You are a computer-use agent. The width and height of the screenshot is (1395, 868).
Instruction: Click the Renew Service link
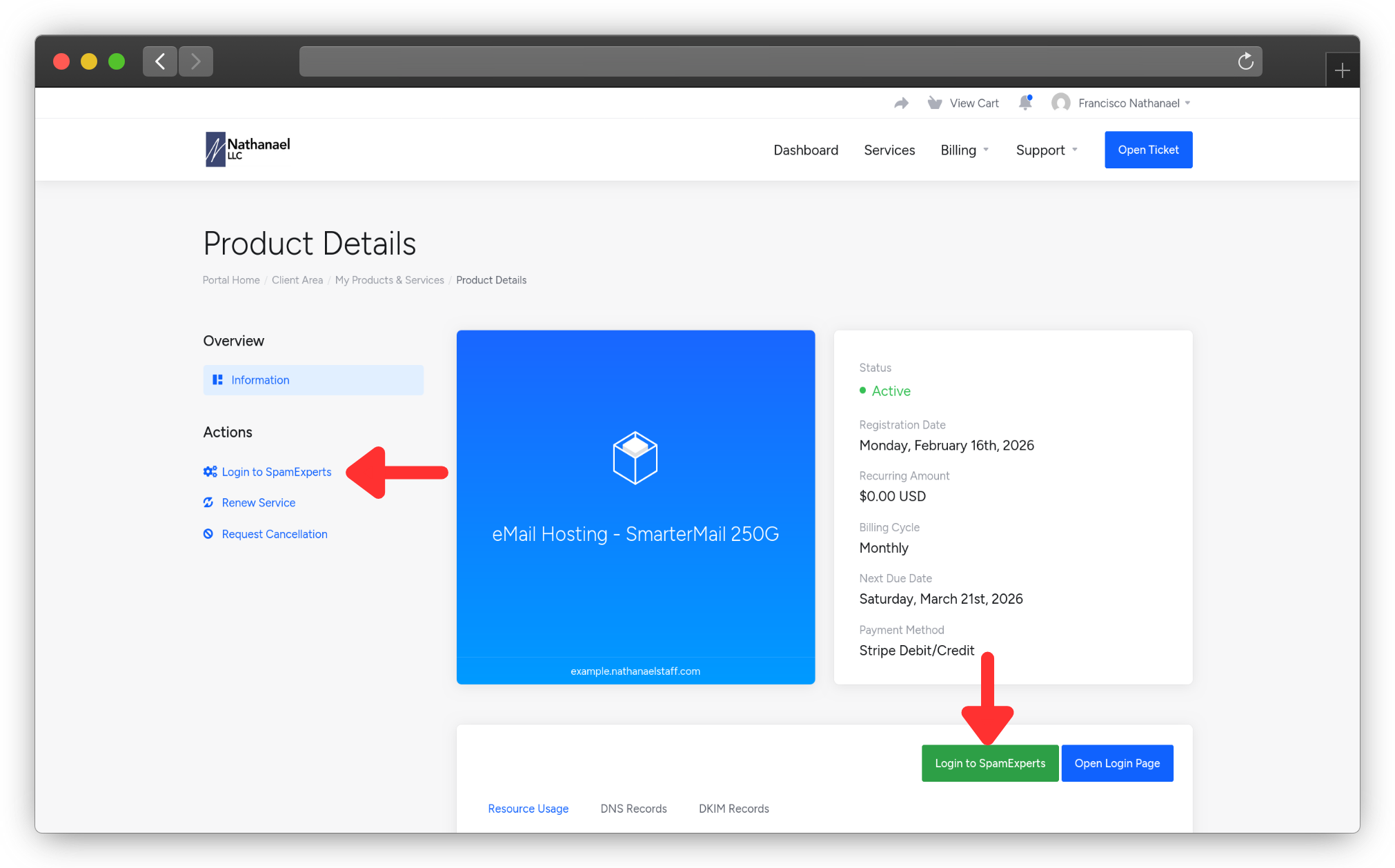pos(258,502)
